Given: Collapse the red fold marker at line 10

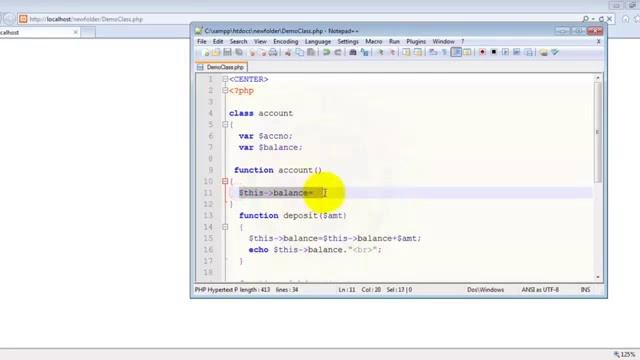Looking at the screenshot, I should 225,181.
